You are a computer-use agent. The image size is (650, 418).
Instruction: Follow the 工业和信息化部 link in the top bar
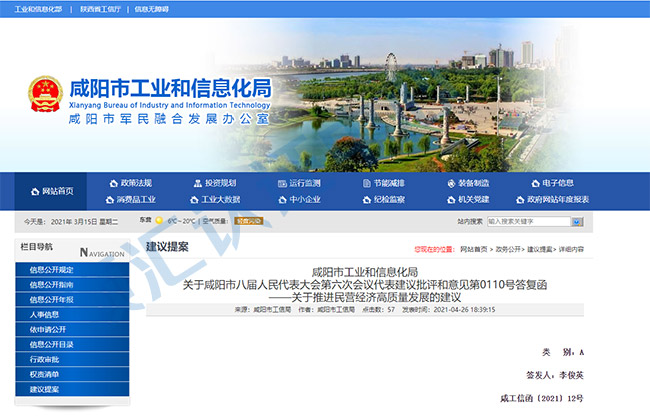point(38,9)
